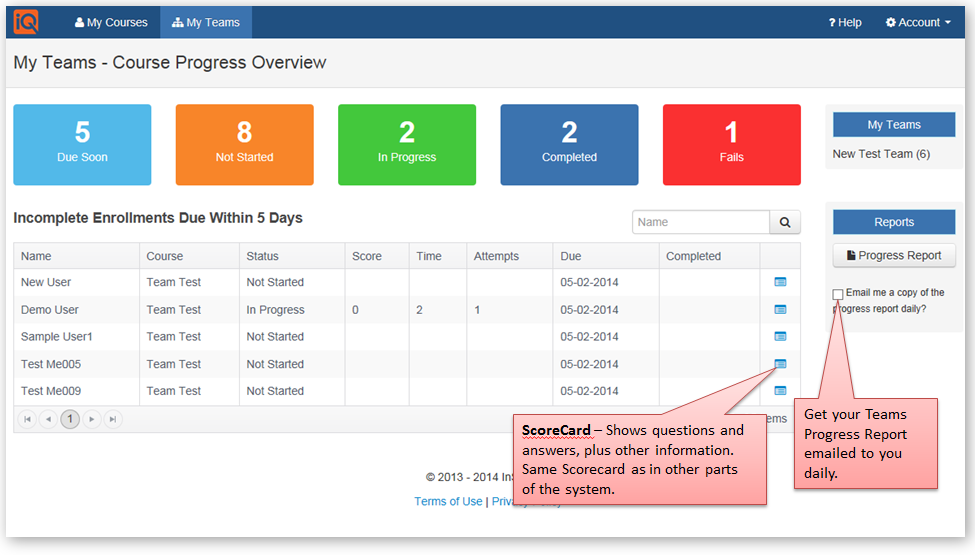This screenshot has height=555, width=975.
Task: Open scorecard for Test Me009 row
Action: point(780,391)
